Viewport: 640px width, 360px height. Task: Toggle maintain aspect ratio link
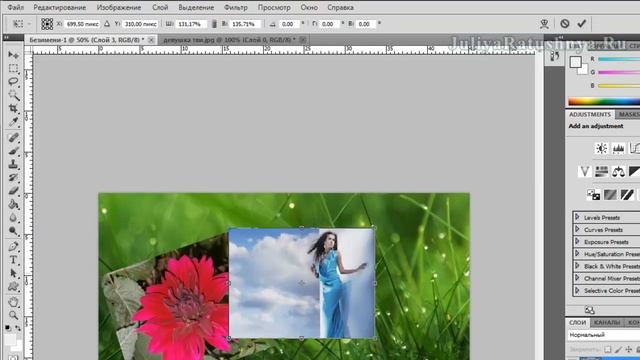click(x=214, y=24)
